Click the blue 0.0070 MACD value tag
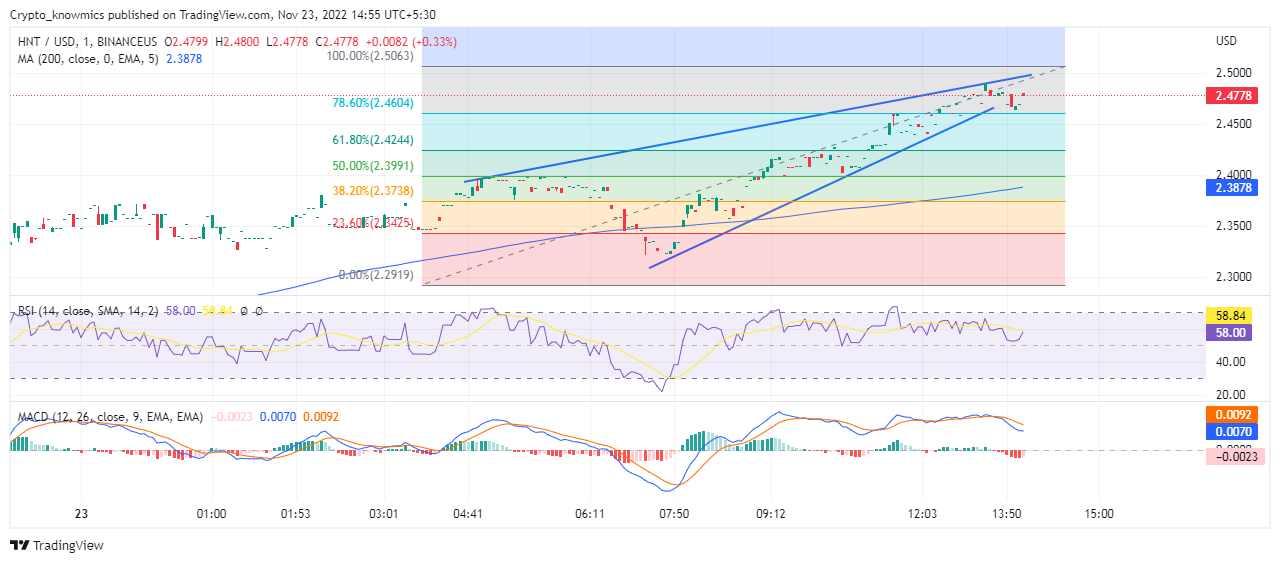The height and width of the screenshot is (563, 1280). click(x=1230, y=432)
